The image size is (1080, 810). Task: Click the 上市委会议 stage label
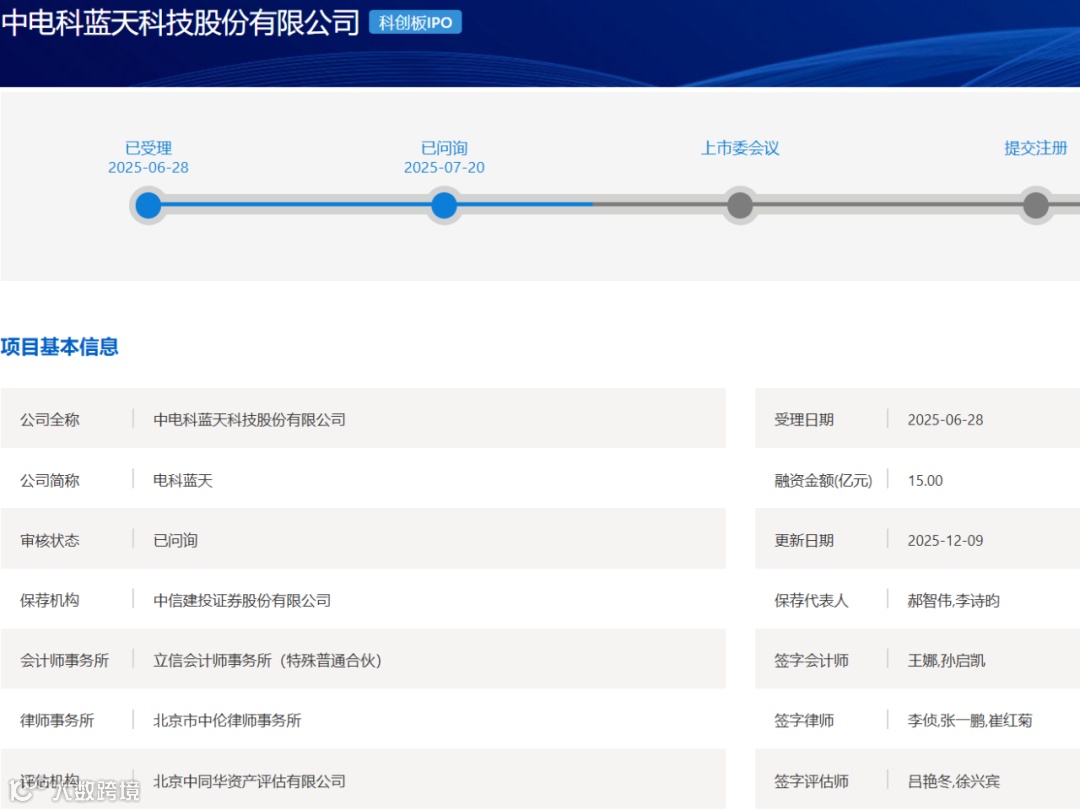[740, 148]
